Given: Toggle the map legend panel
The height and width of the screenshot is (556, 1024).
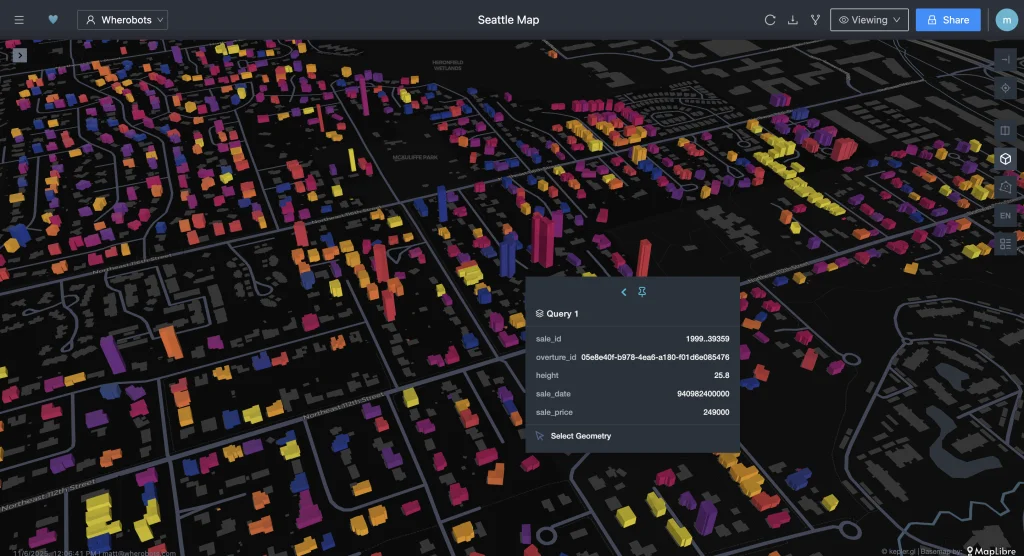Looking at the screenshot, I should point(1006,243).
